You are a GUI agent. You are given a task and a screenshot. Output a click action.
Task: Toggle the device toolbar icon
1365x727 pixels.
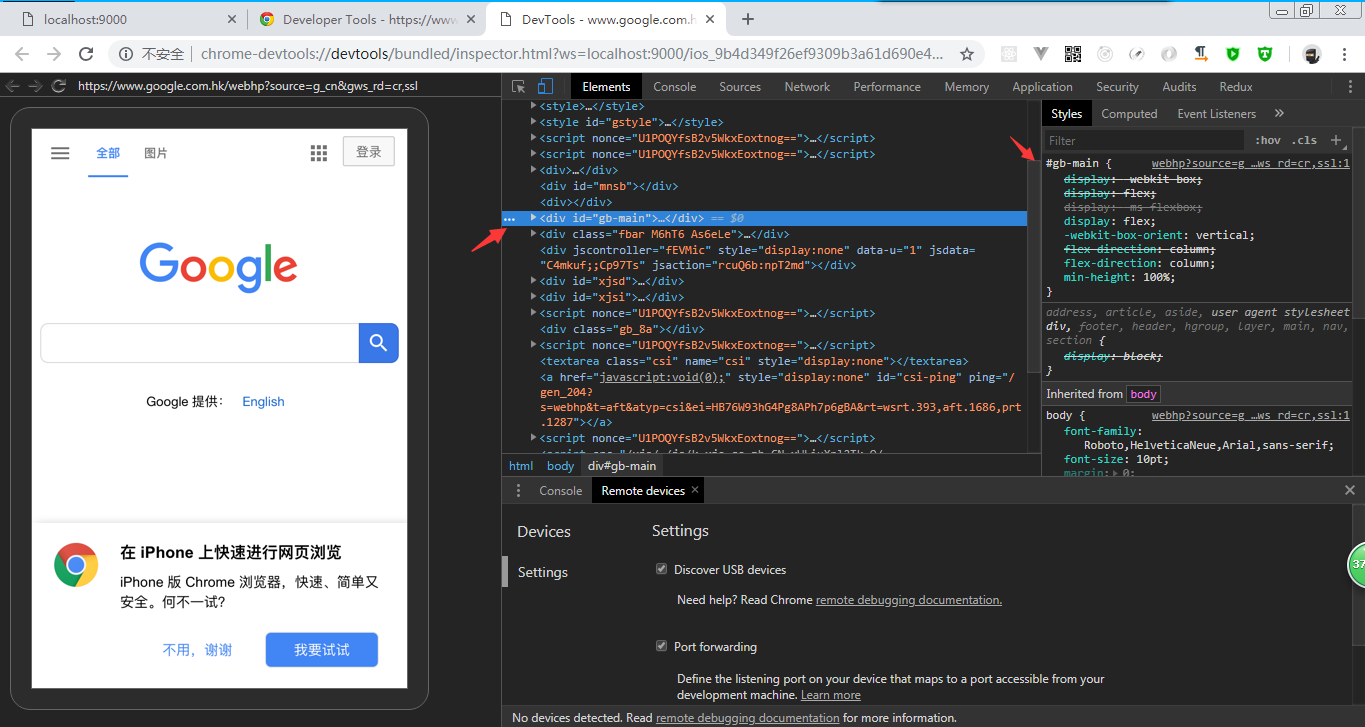(x=545, y=86)
